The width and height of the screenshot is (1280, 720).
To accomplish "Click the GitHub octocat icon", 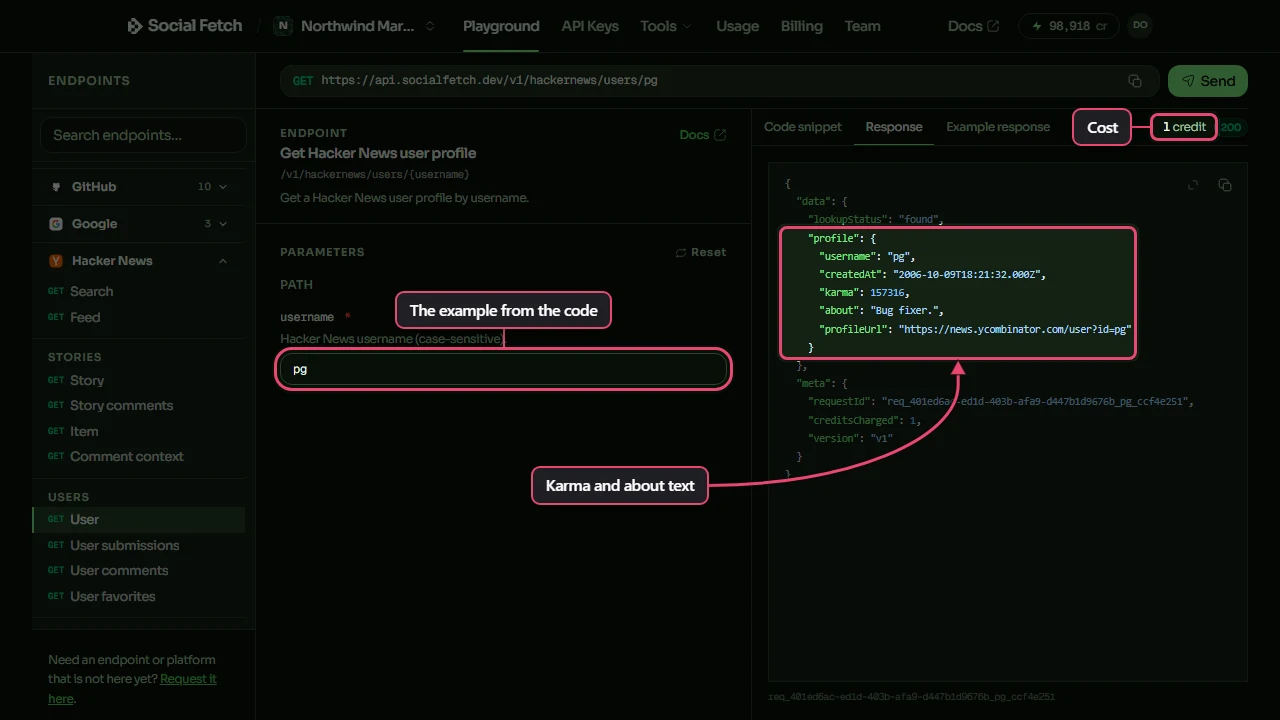I will (x=56, y=187).
